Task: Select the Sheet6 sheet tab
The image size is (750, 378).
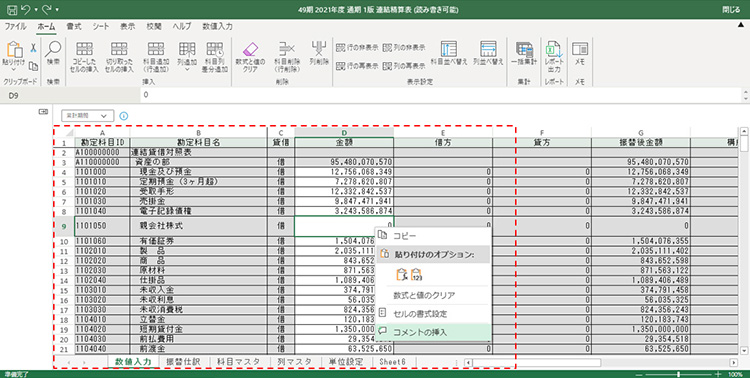Action: [x=392, y=362]
